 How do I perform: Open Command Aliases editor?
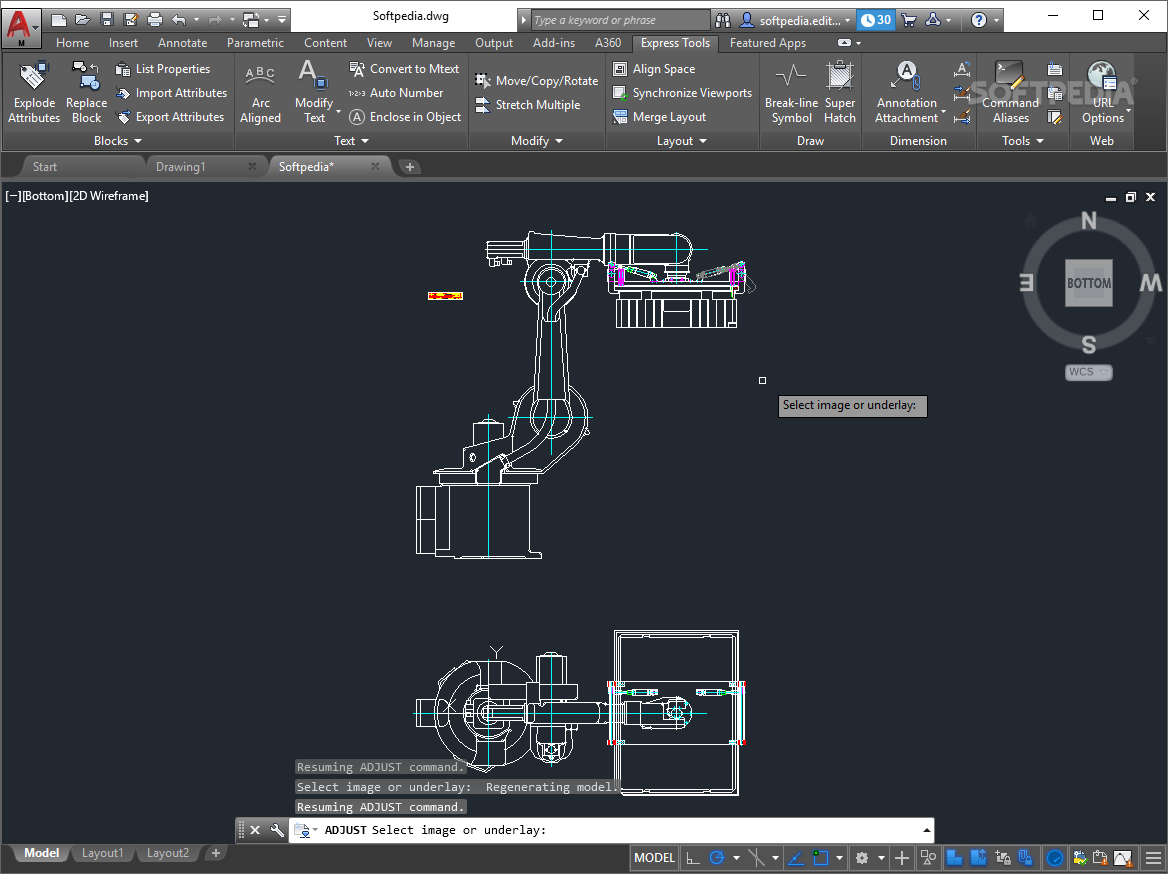click(1010, 93)
